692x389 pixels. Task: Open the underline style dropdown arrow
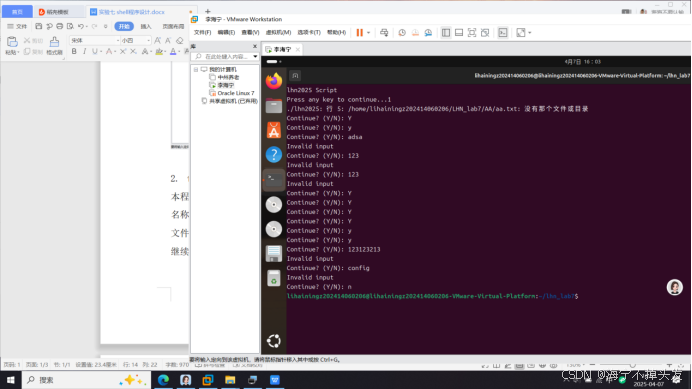pyautogui.click(x=101, y=52)
